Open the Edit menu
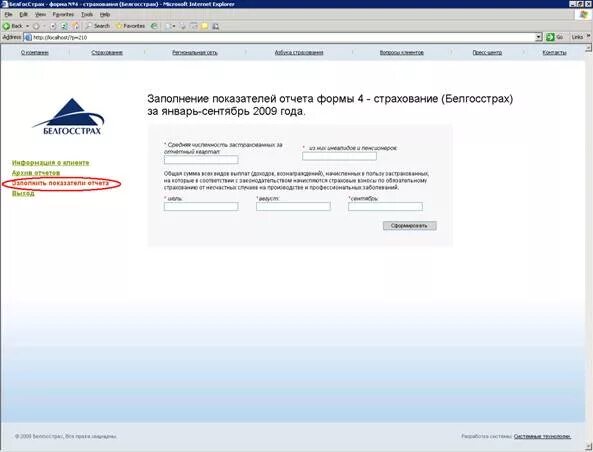The height and width of the screenshot is (452, 593). coord(24,14)
